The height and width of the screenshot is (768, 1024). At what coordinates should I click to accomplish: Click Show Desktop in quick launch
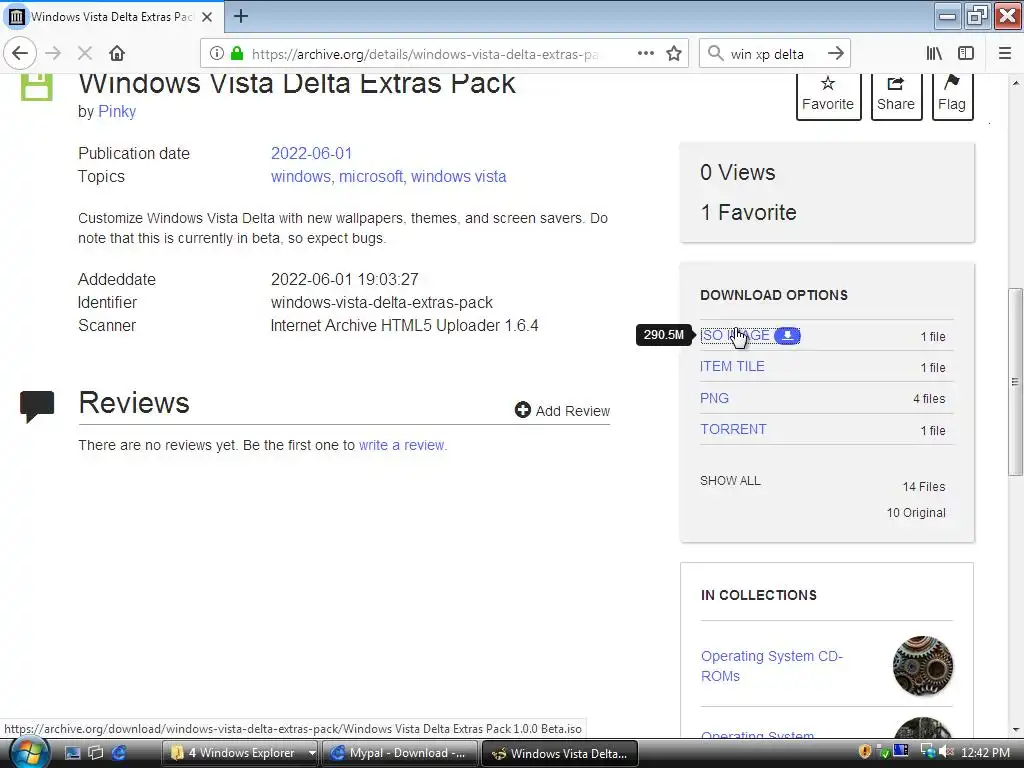[72, 753]
